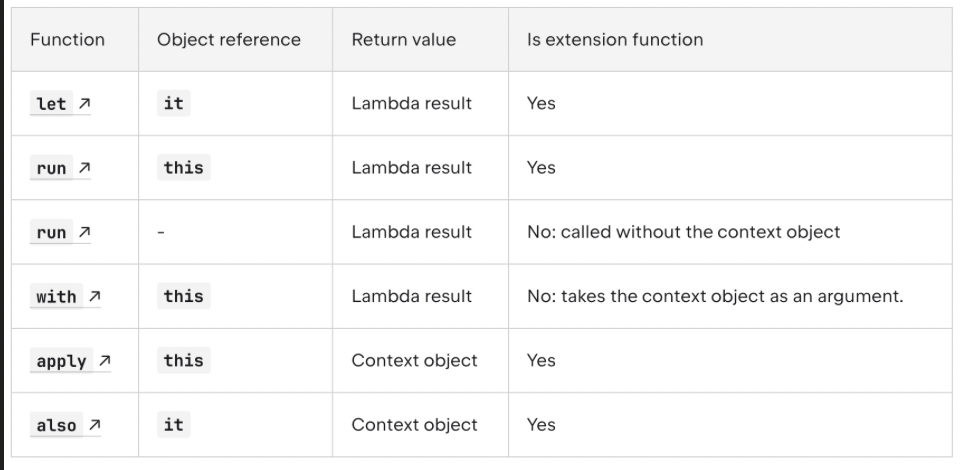This screenshot has height=470, width=964.
Task: Click Context object in the also row
Action: click(x=414, y=425)
